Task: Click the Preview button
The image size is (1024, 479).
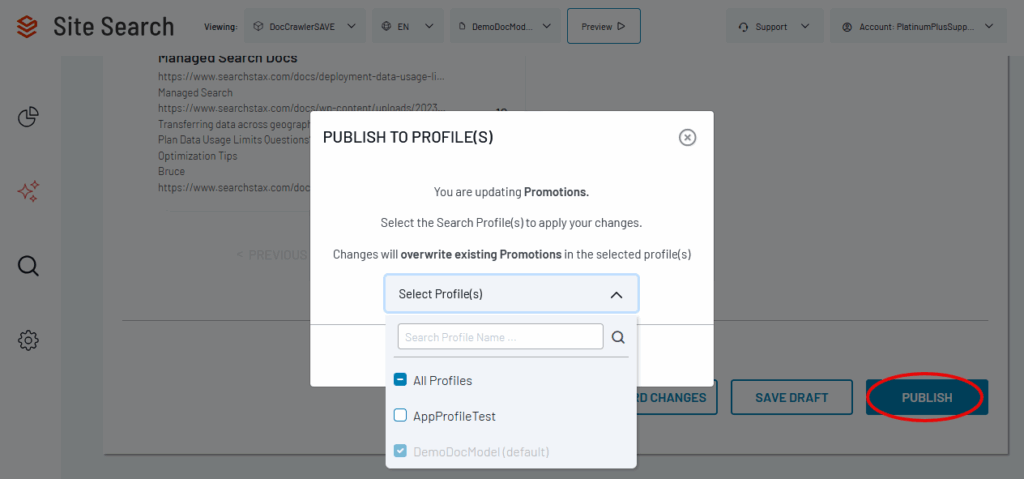Action: [603, 26]
